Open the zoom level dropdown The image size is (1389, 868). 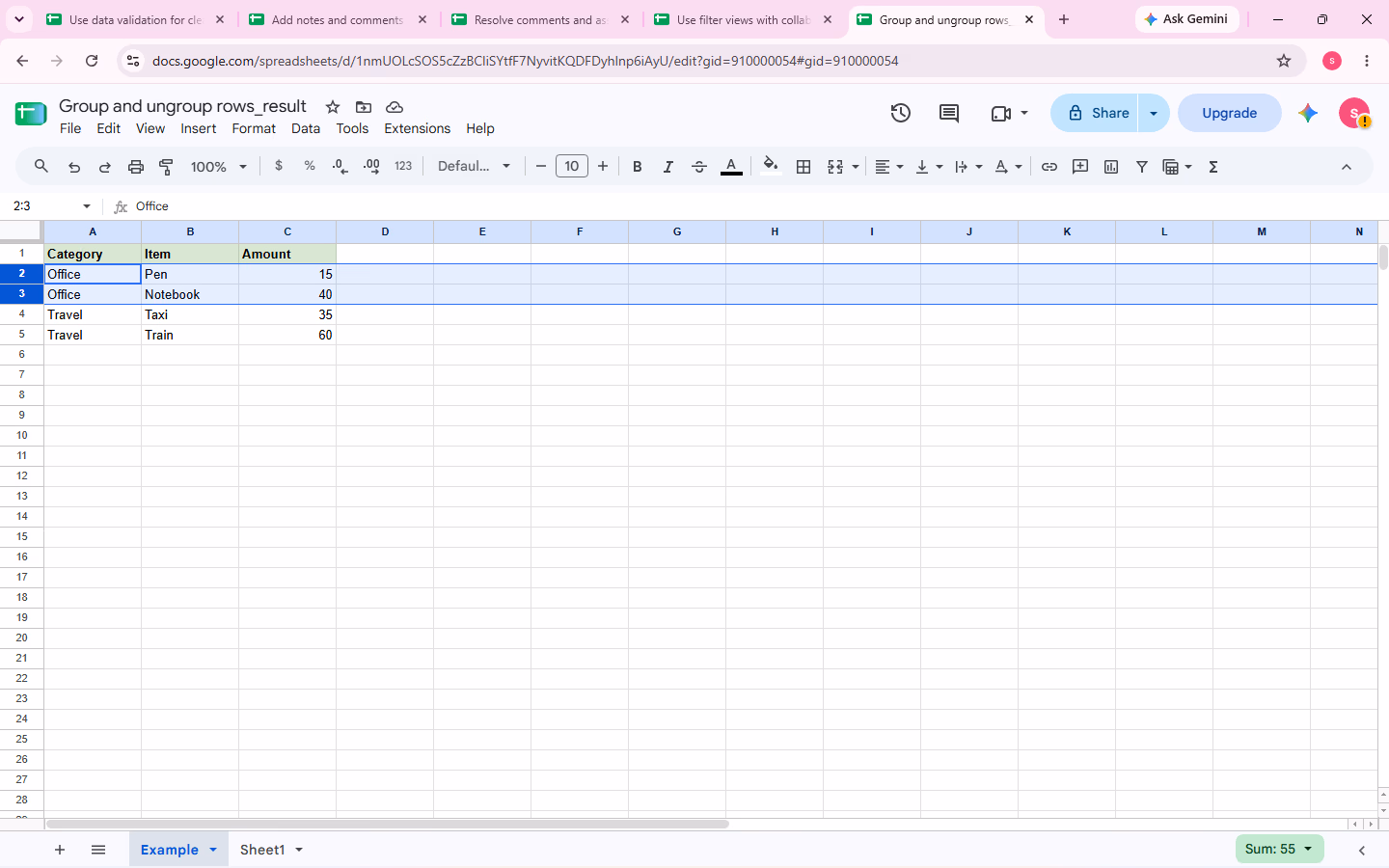[x=219, y=167]
